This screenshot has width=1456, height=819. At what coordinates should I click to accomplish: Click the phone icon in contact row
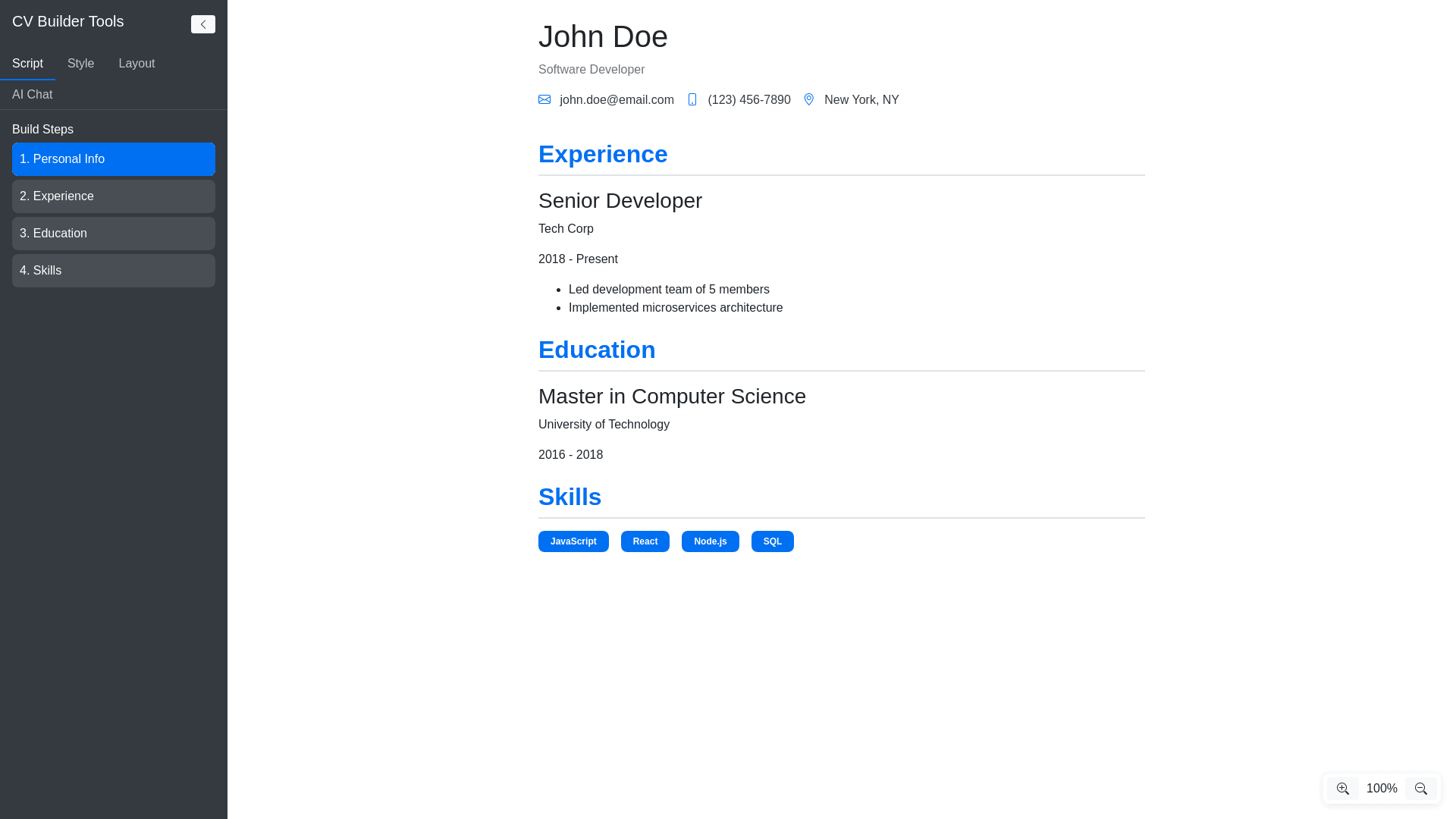[x=692, y=99]
